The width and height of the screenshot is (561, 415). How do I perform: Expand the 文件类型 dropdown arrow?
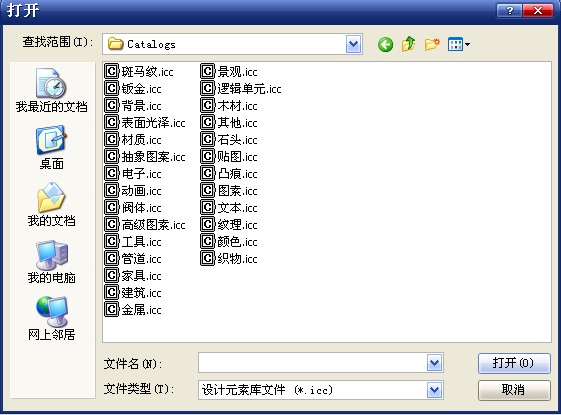(434, 390)
